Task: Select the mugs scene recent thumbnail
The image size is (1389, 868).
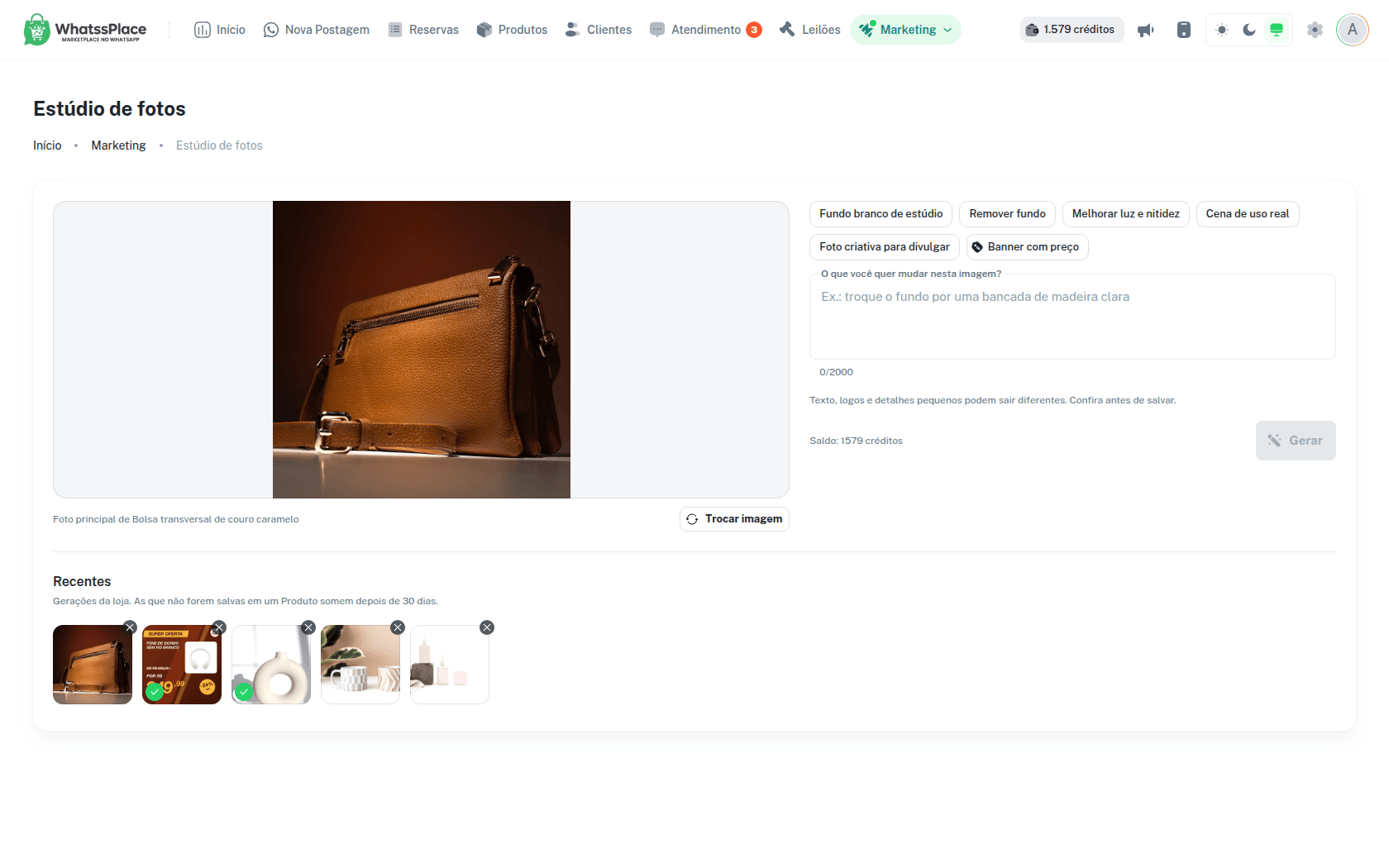Action: tap(360, 665)
